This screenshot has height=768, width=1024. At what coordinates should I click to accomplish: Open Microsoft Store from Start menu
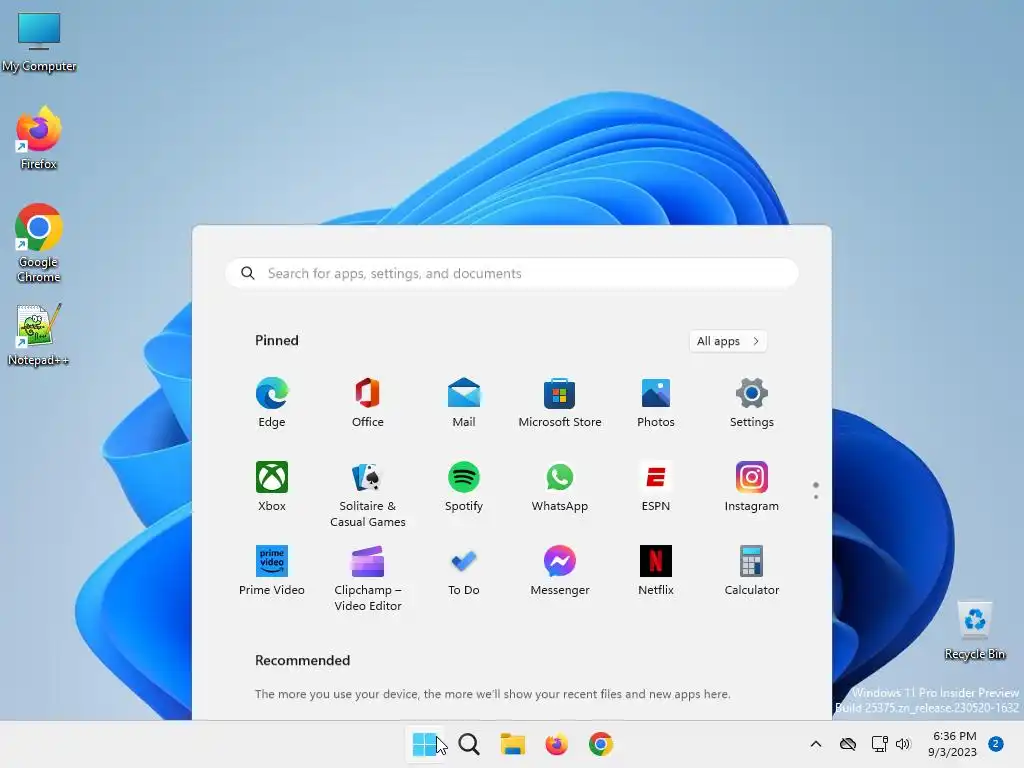point(560,402)
